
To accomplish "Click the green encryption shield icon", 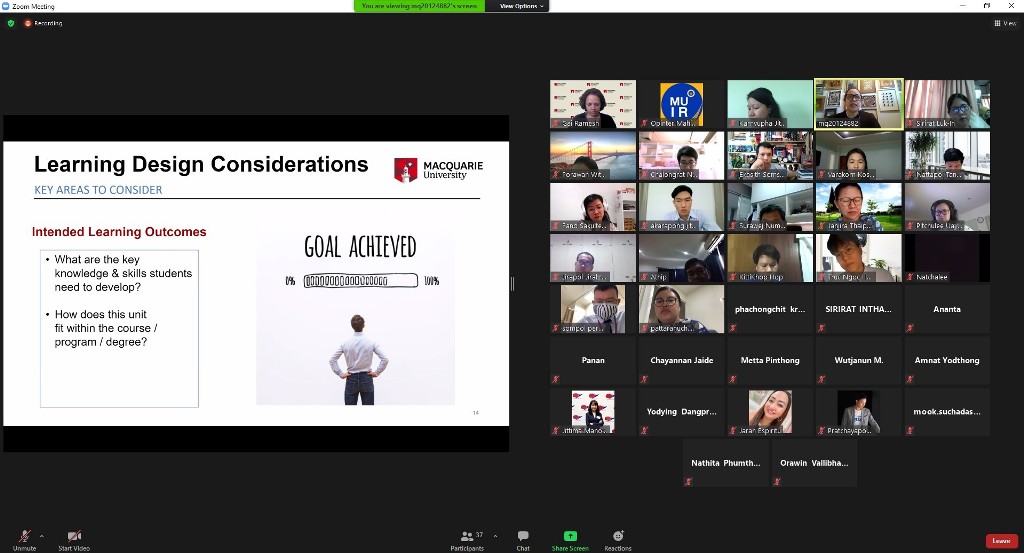I will pyautogui.click(x=11, y=23).
